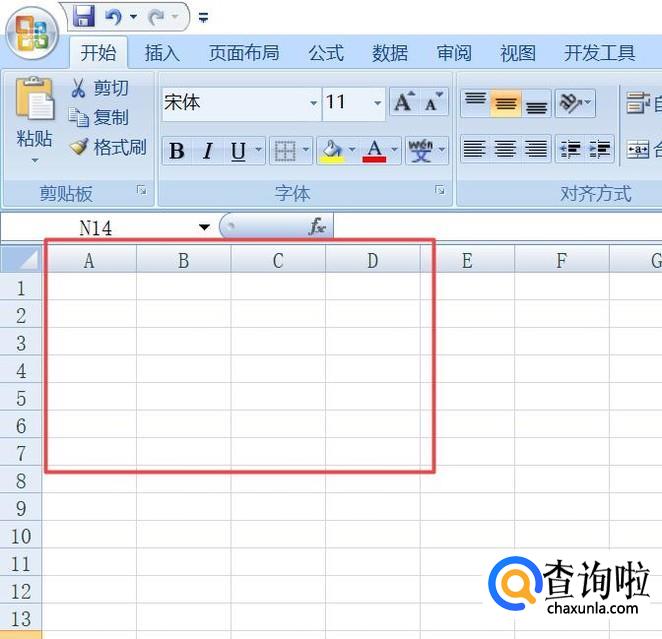
Task: Select column F header
Action: (562, 260)
